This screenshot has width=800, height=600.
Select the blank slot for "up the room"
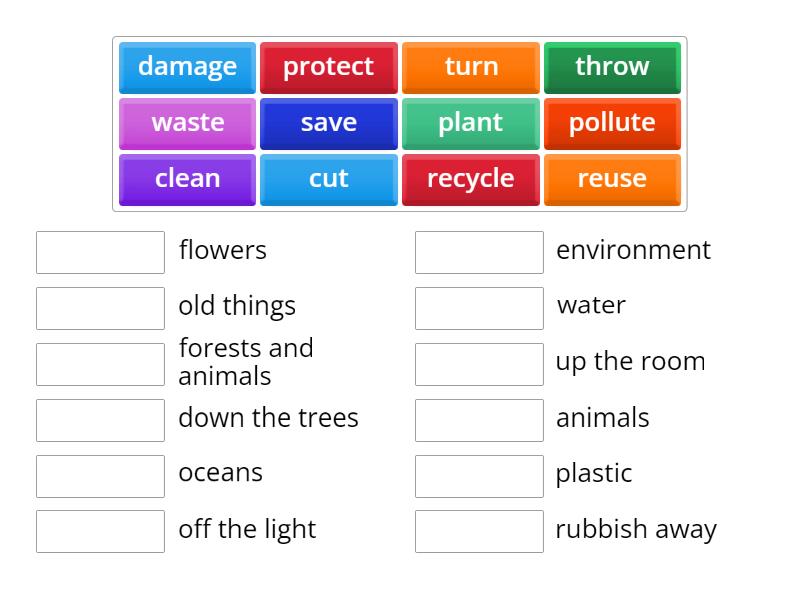479,364
